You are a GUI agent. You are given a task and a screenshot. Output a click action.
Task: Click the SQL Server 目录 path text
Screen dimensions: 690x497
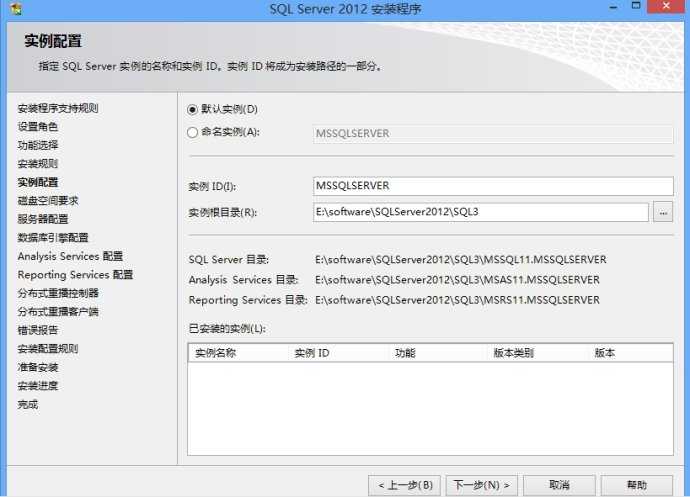tap(461, 260)
